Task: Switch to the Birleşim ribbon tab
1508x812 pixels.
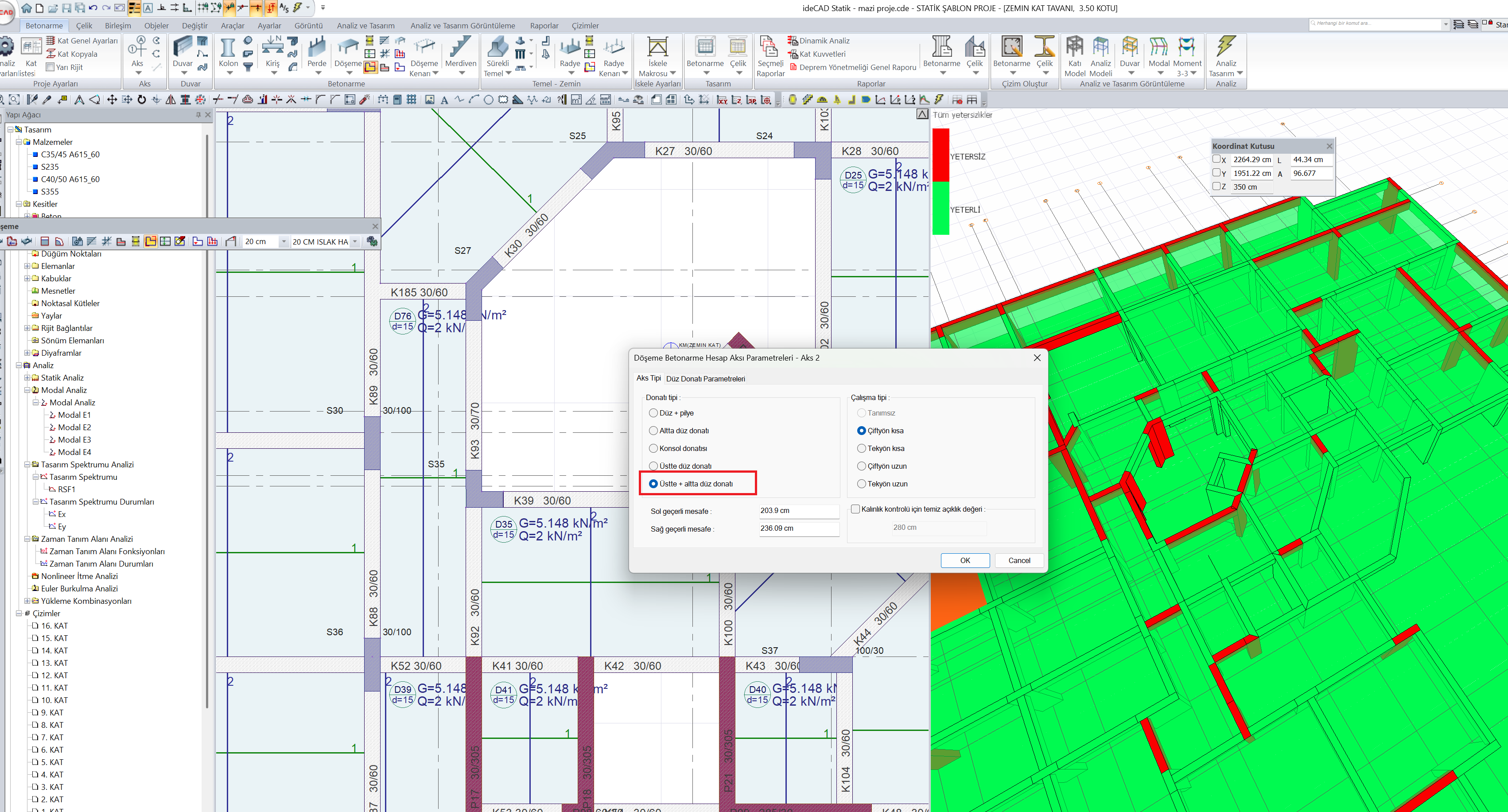Action: 118,26
